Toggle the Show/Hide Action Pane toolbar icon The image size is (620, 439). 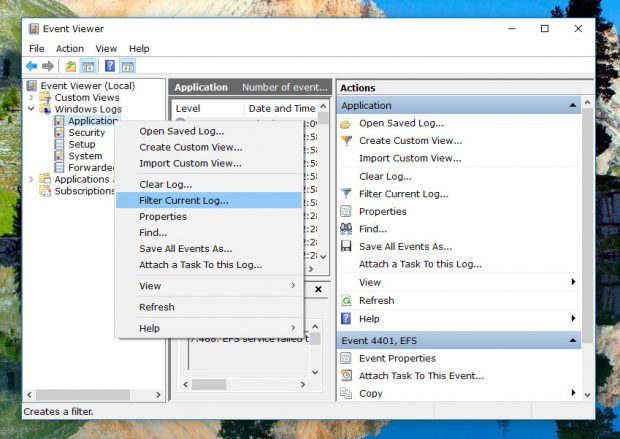[128, 66]
